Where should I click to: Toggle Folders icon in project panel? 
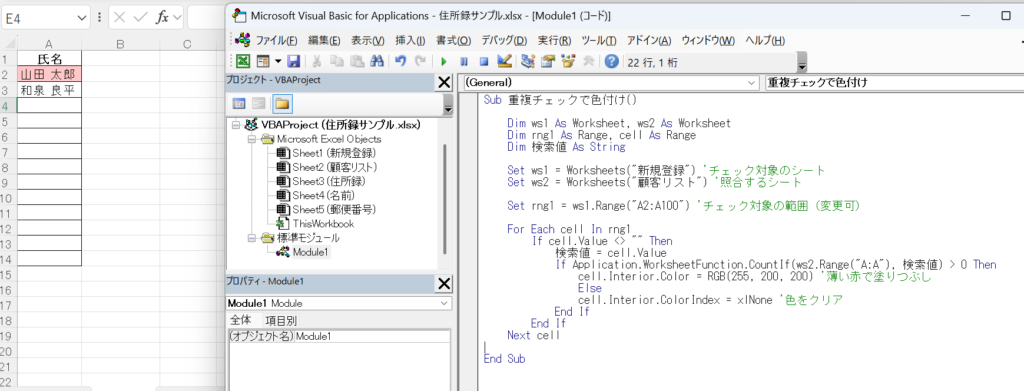click(282, 104)
